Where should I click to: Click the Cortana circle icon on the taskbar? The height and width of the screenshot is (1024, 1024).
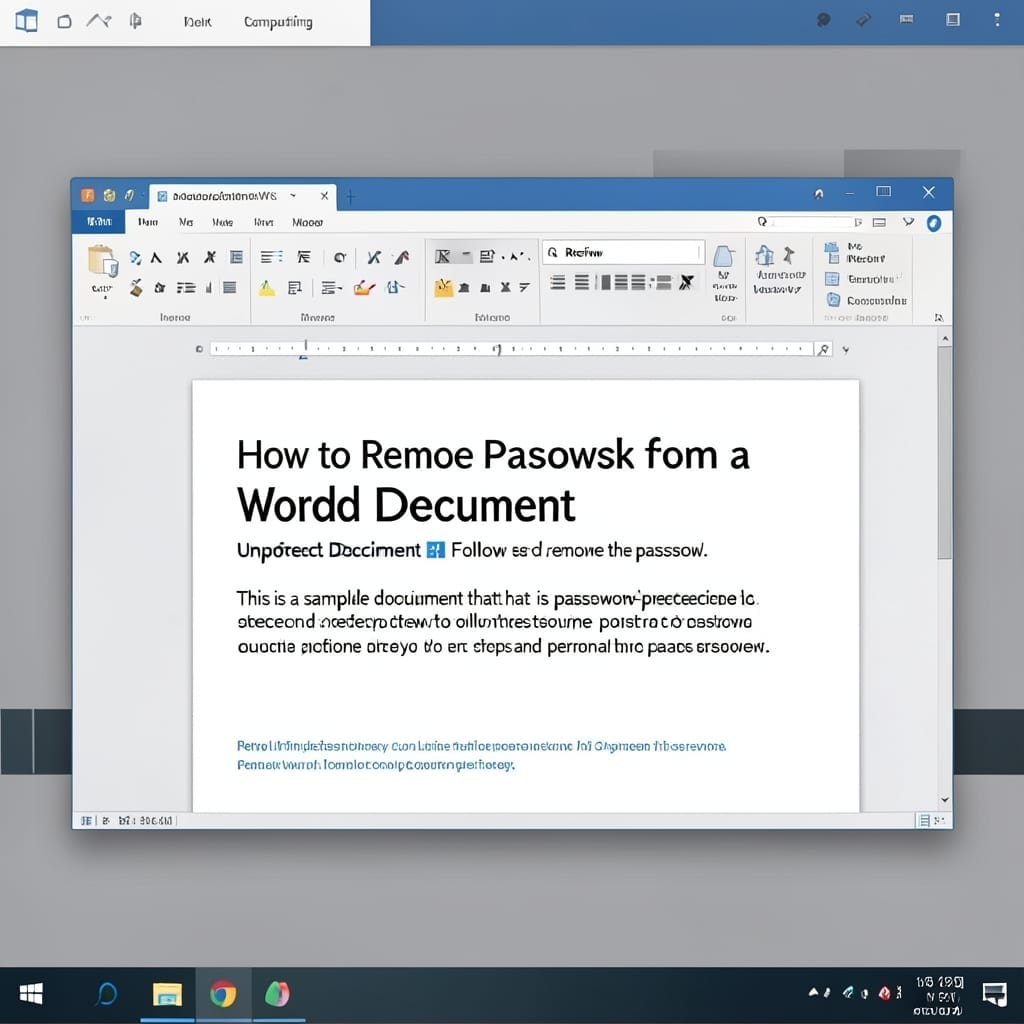[106, 995]
